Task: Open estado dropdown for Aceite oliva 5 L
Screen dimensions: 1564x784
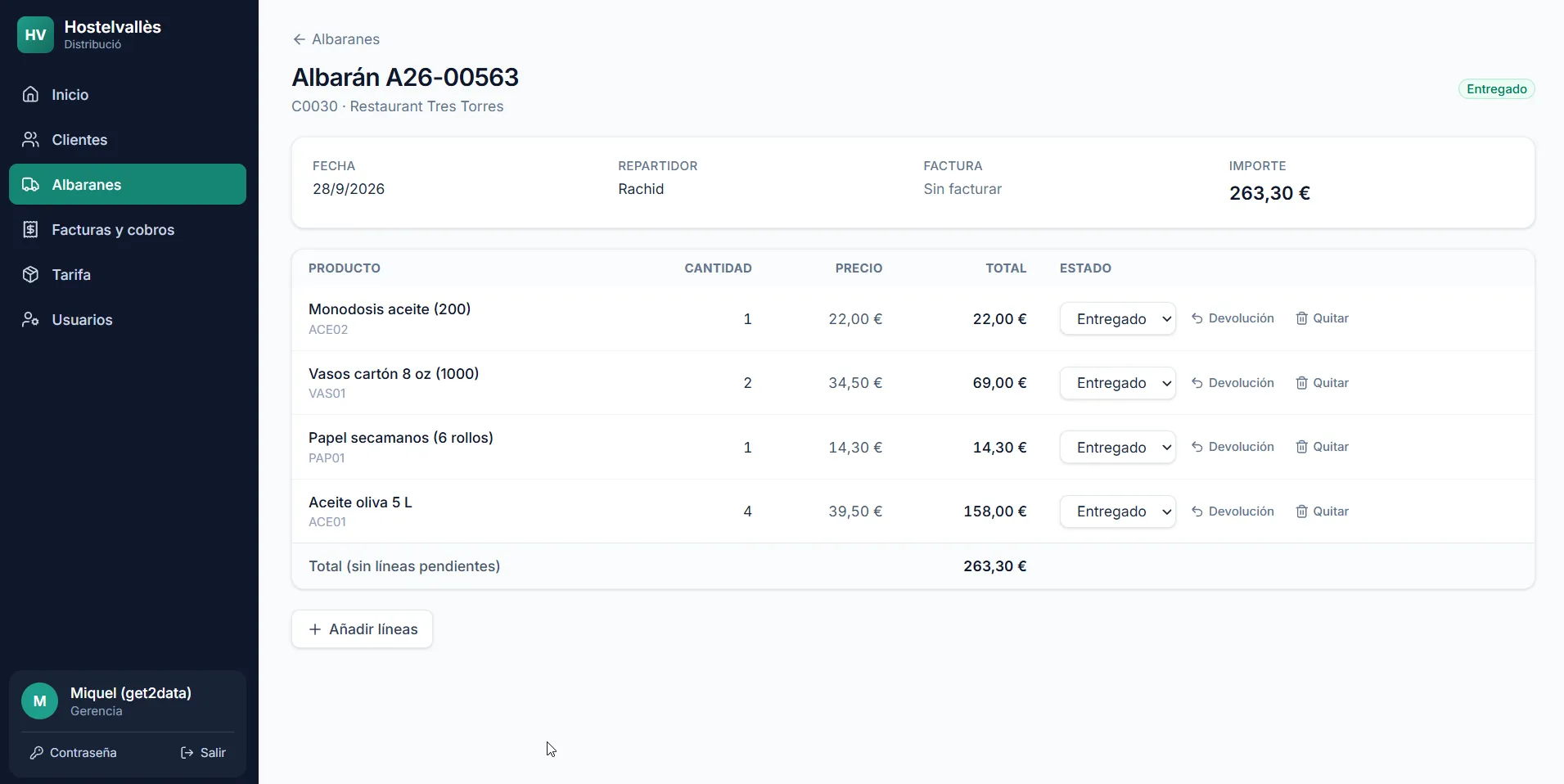Action: (1118, 511)
